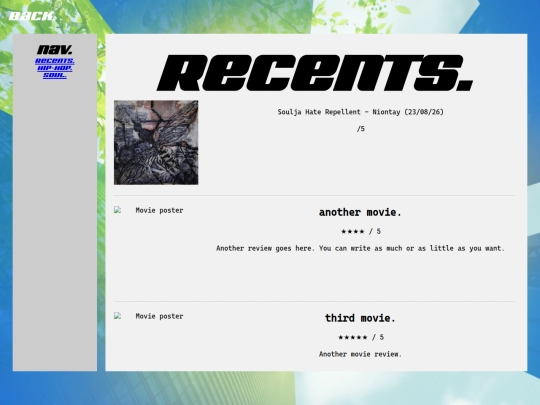Click the '/5' rating under Niontay album
Image resolution: width=540 pixels, height=405 pixels.
[x=361, y=129]
